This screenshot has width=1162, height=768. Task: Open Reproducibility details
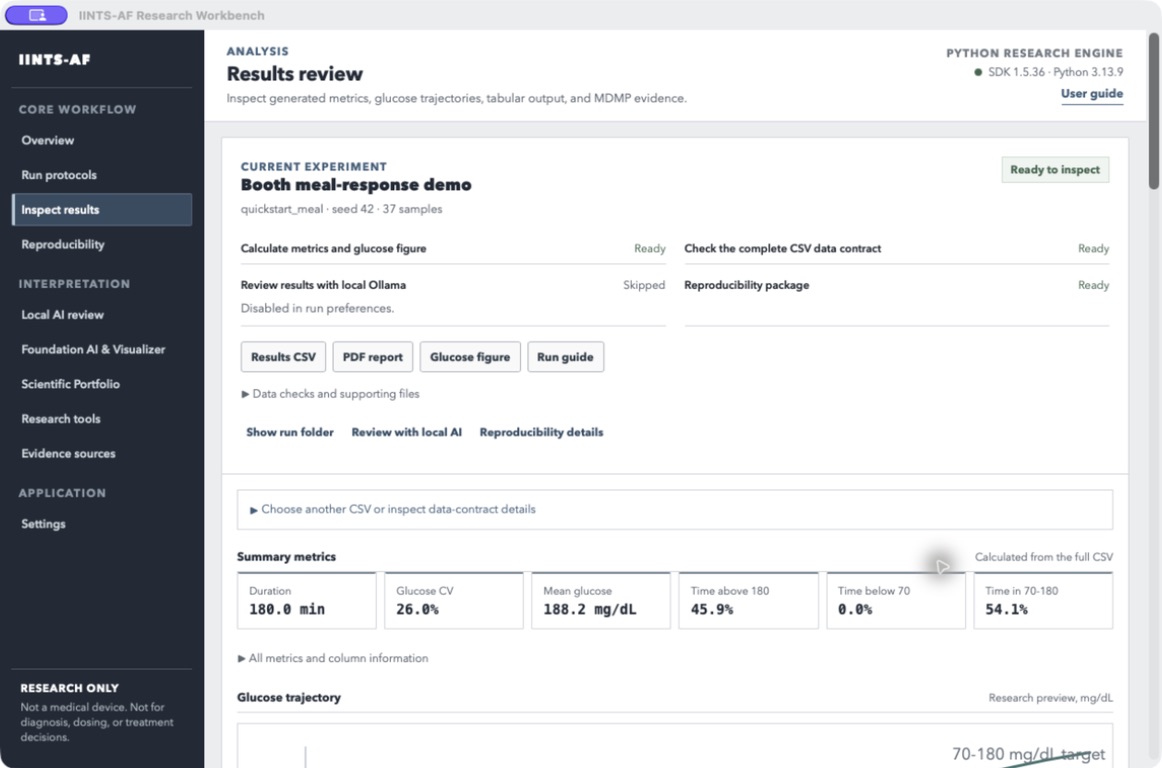pos(541,432)
